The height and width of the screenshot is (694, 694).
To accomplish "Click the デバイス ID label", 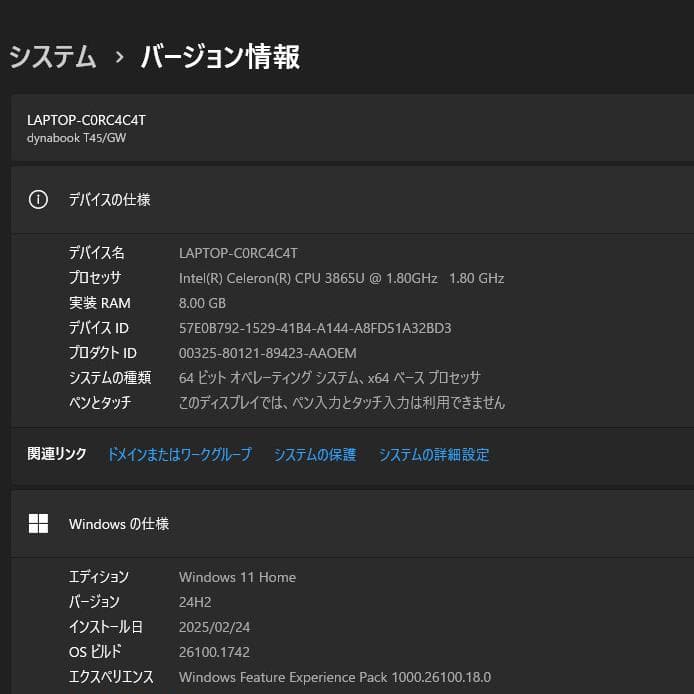I will 99,328.
